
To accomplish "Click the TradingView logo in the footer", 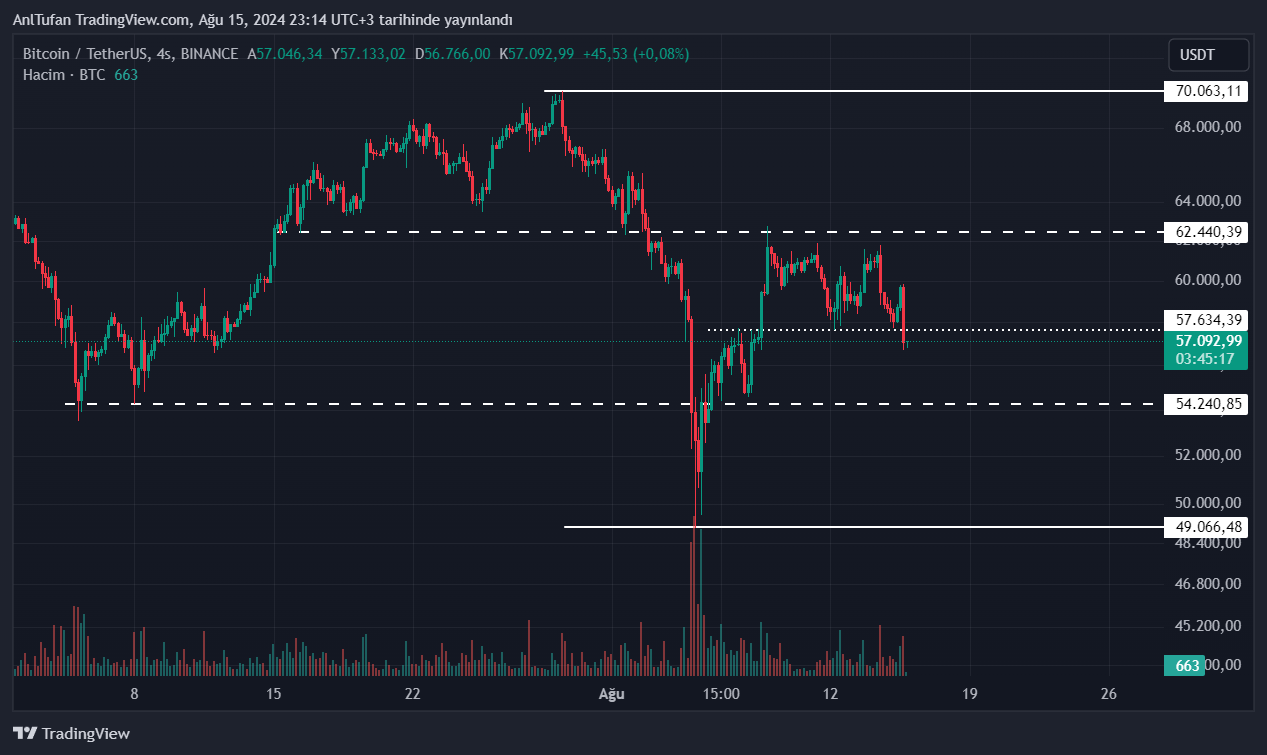I will click(72, 733).
